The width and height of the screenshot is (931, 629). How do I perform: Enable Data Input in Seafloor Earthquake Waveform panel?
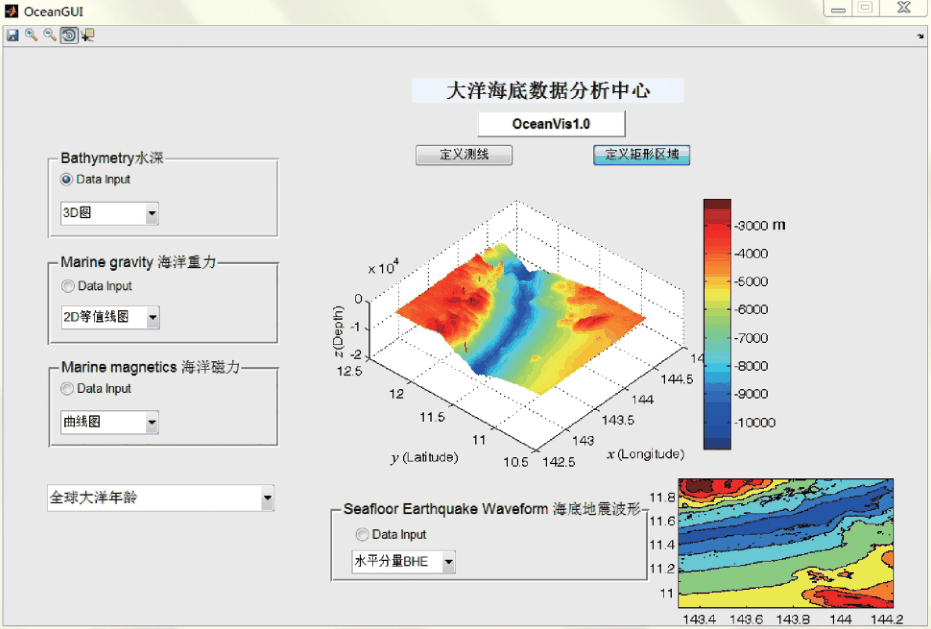point(361,534)
